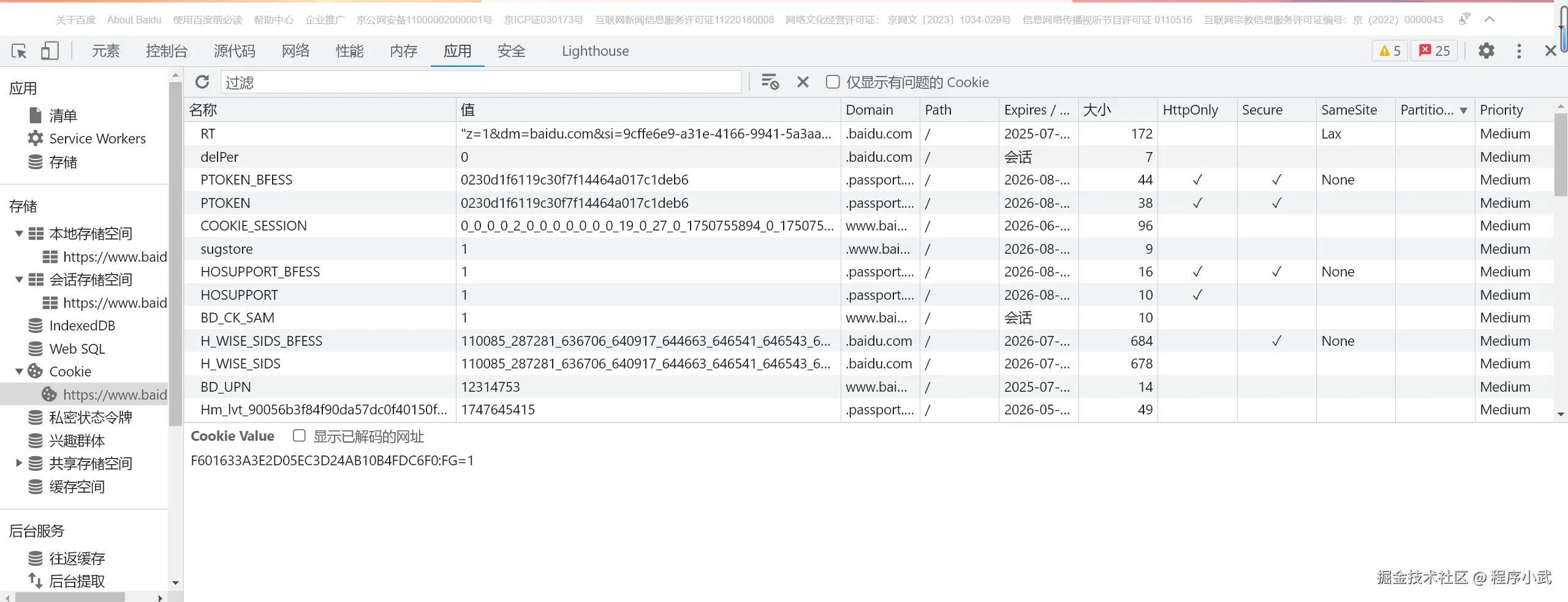Click the Partition Key column sort arrow
The height and width of the screenshot is (602, 1568).
(x=1463, y=110)
